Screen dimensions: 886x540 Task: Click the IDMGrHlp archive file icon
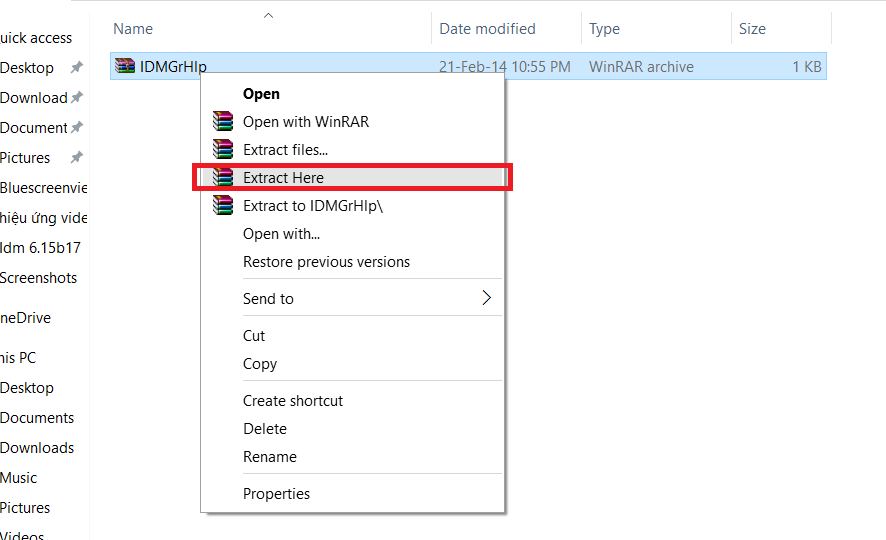click(124, 67)
